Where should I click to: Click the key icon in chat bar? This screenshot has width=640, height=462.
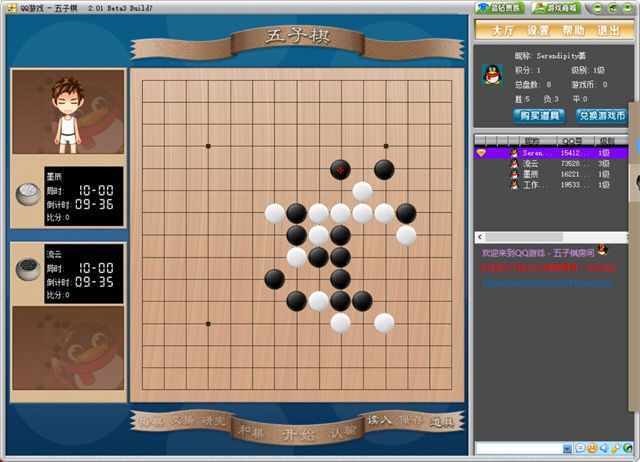tap(615, 448)
